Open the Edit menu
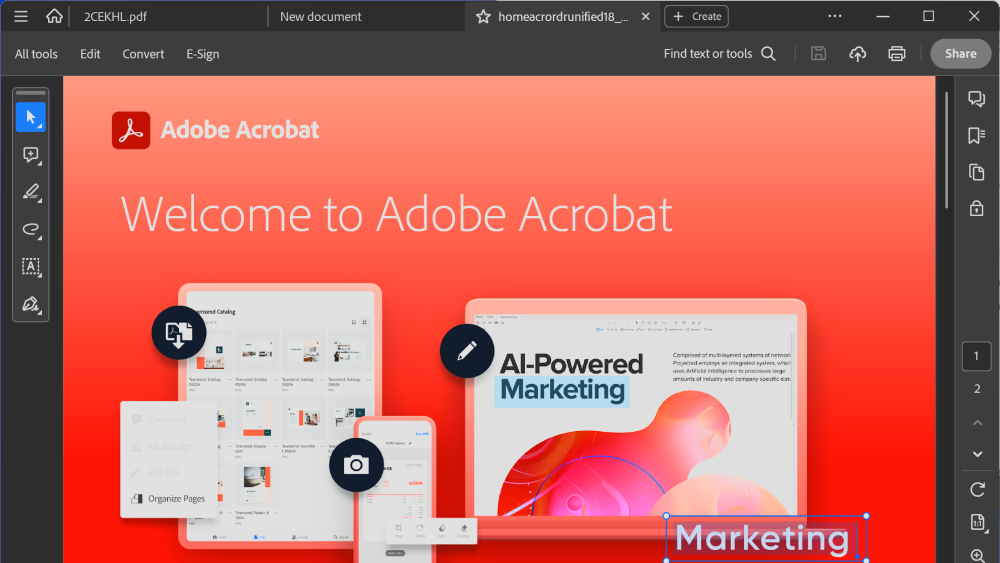Screen dimensions: 1000x563 pos(90,54)
